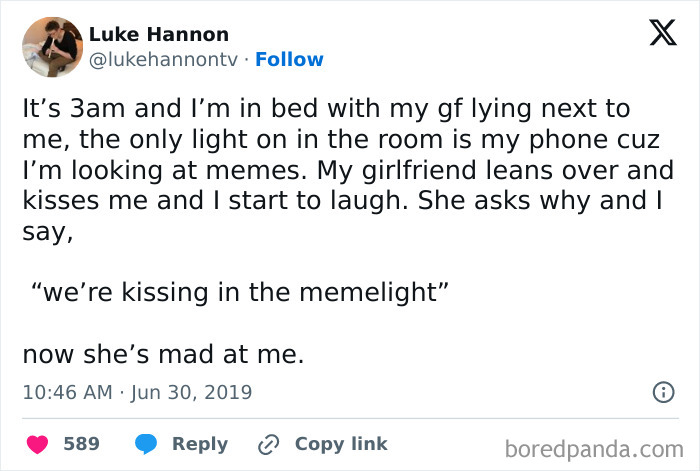
Task: Click the Reply text label
Action: pos(200,443)
